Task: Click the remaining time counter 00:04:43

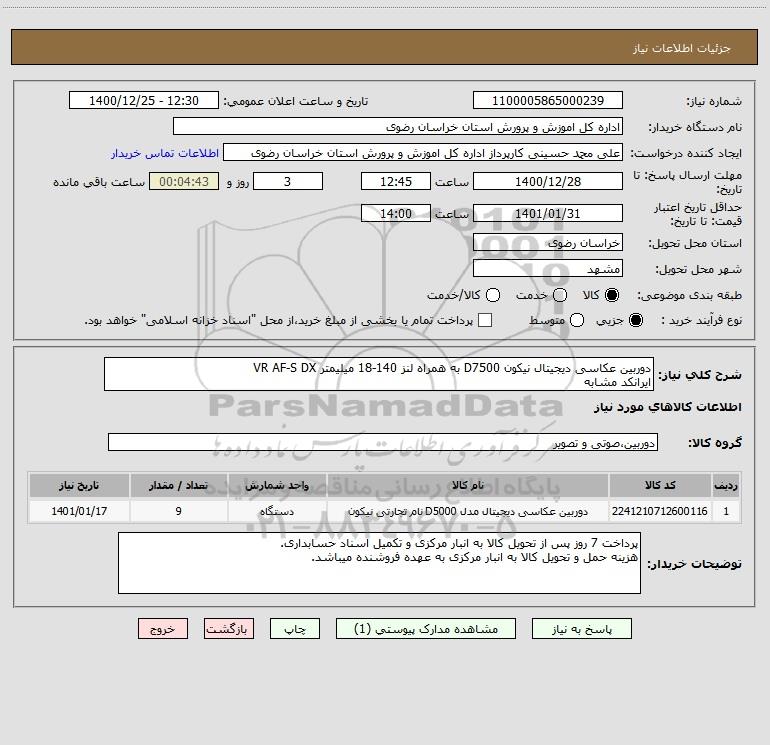Action: click(x=184, y=181)
